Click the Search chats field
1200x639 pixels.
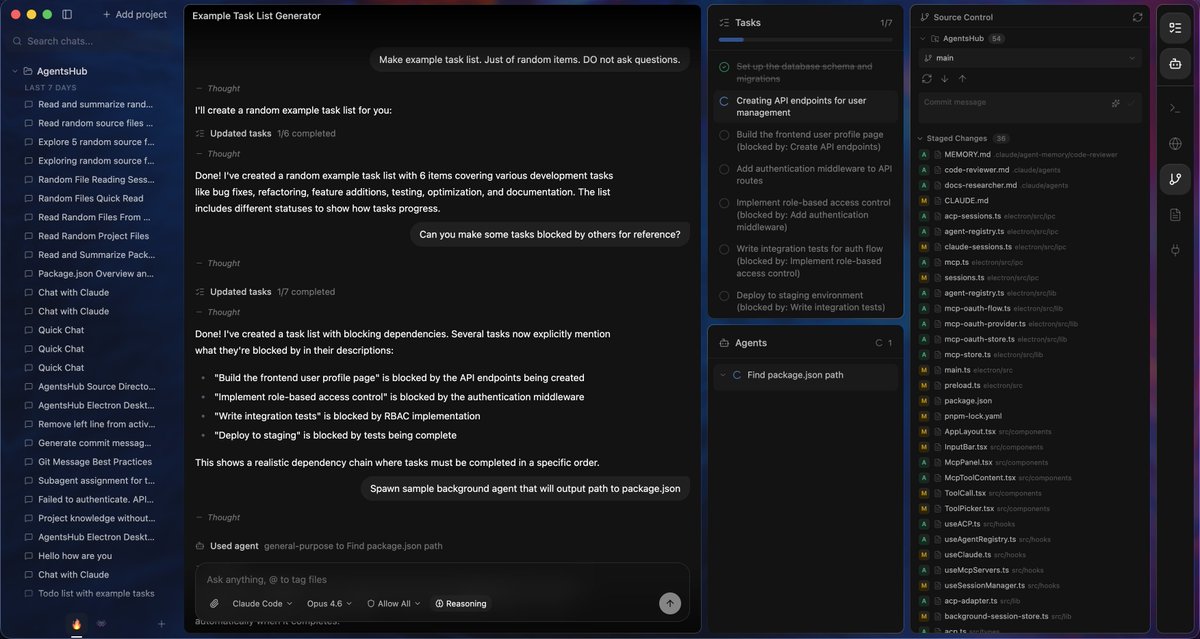90,41
